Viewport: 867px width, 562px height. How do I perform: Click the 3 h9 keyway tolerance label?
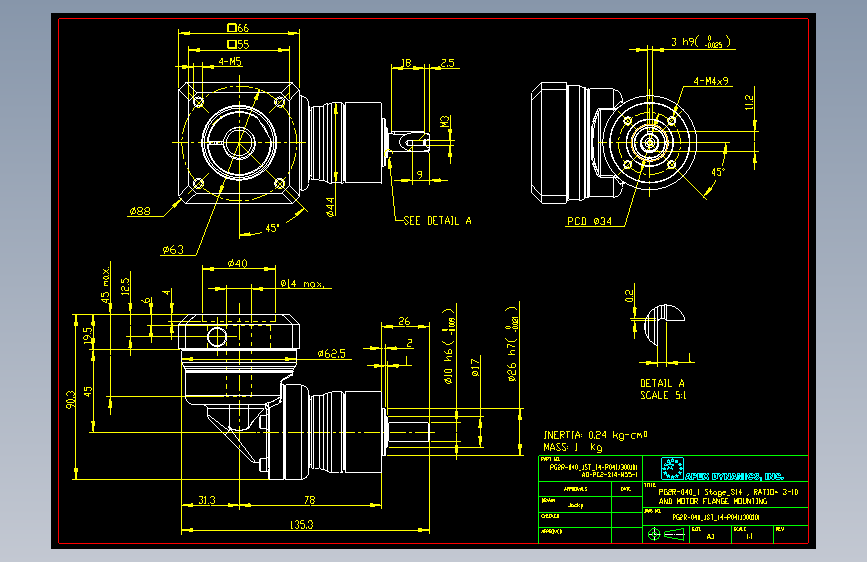(x=701, y=41)
